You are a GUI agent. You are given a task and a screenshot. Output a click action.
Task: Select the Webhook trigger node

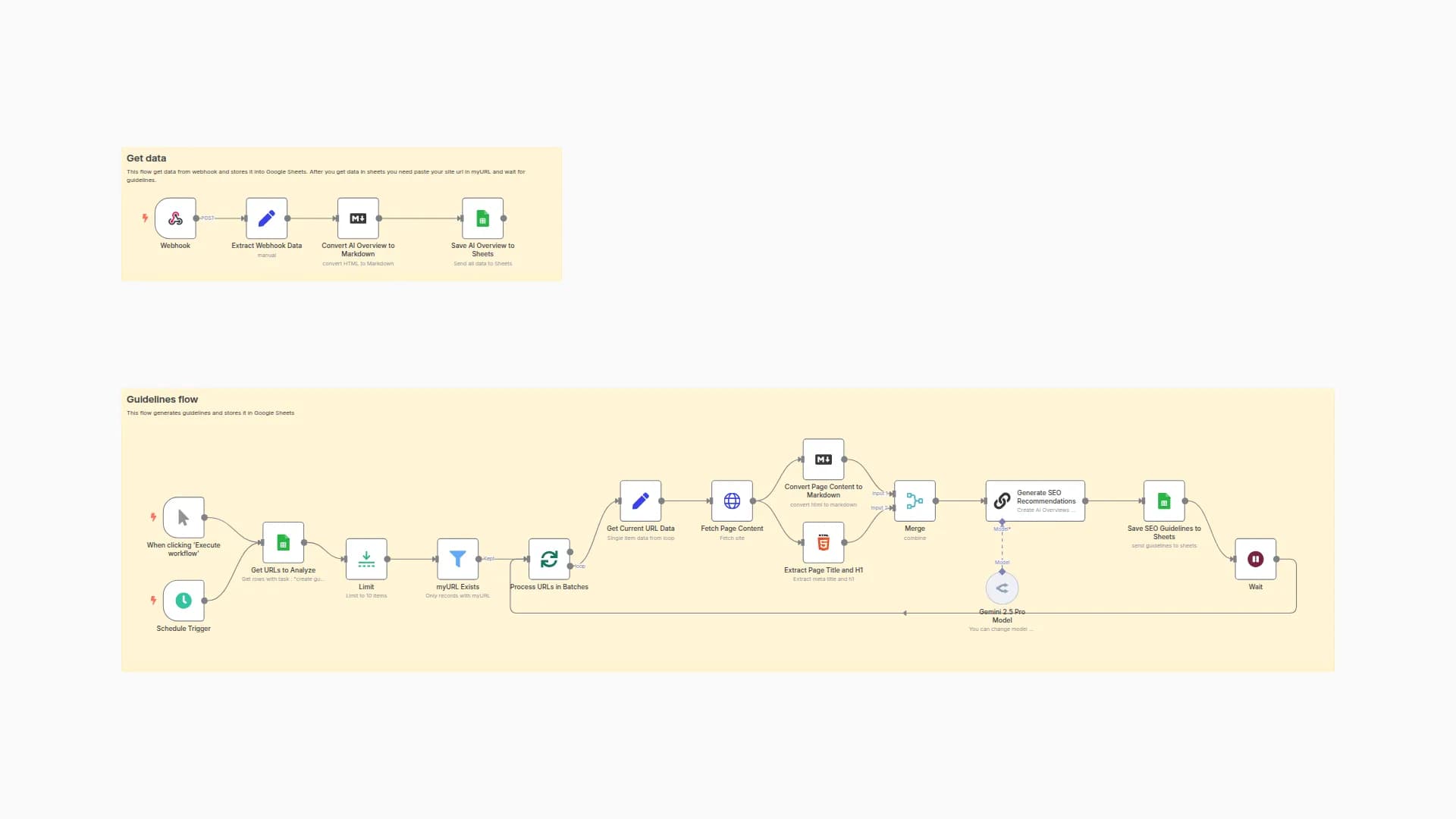[175, 218]
